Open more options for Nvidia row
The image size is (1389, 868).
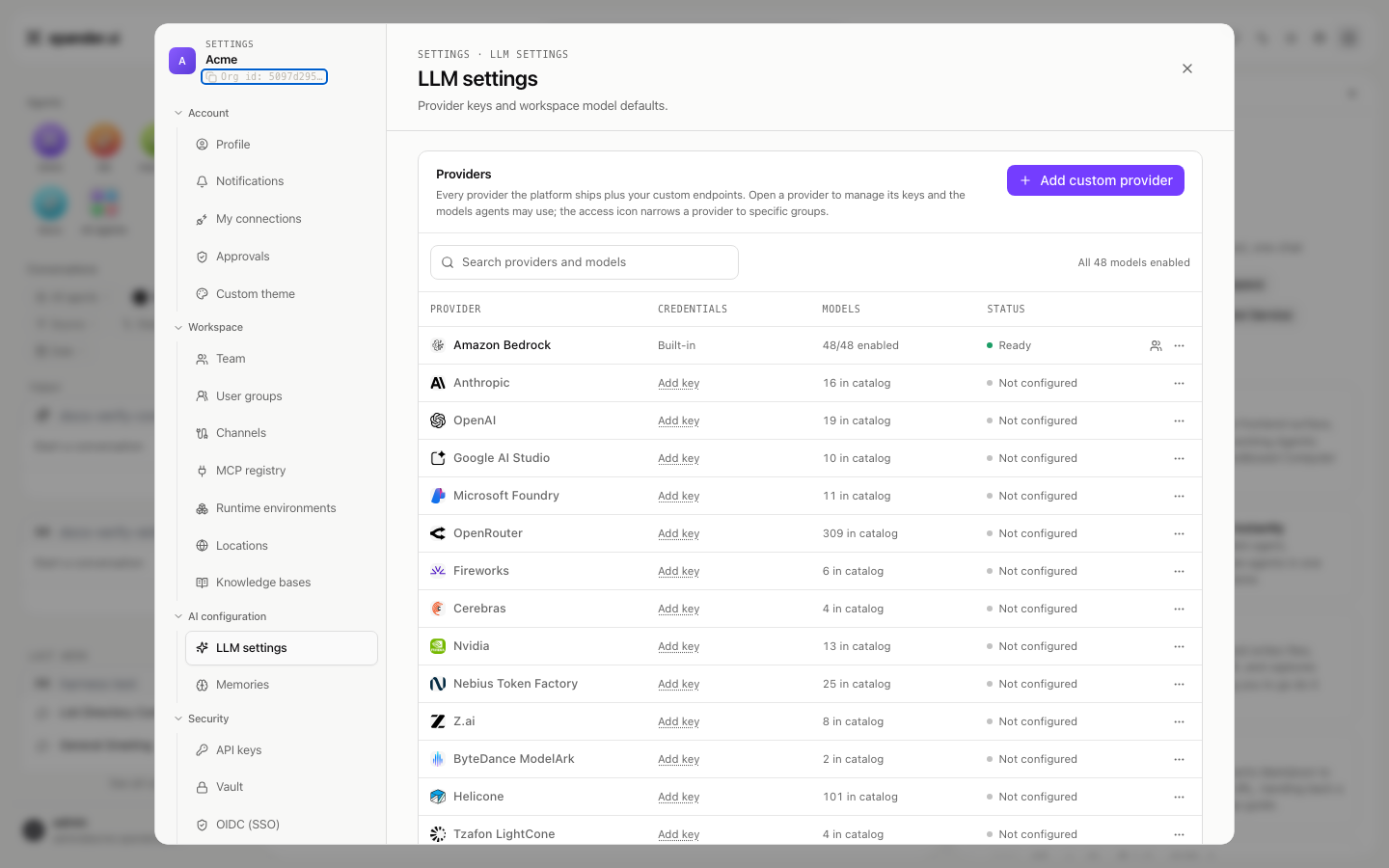pyautogui.click(x=1179, y=646)
